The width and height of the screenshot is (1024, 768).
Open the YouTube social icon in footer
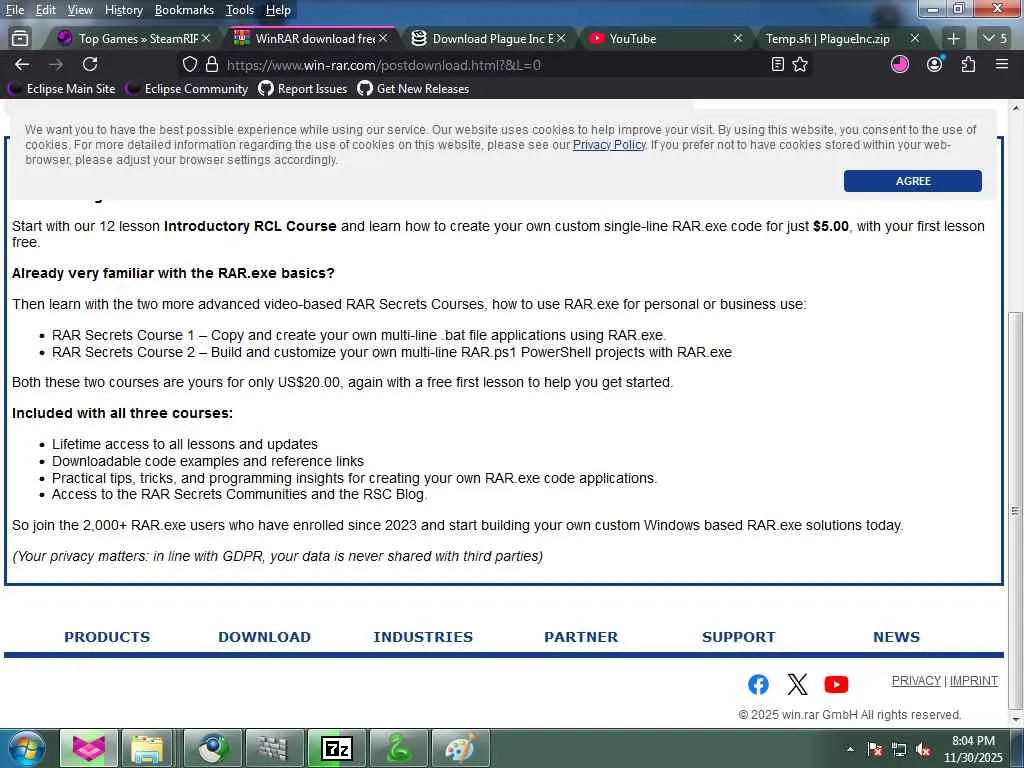(836, 684)
